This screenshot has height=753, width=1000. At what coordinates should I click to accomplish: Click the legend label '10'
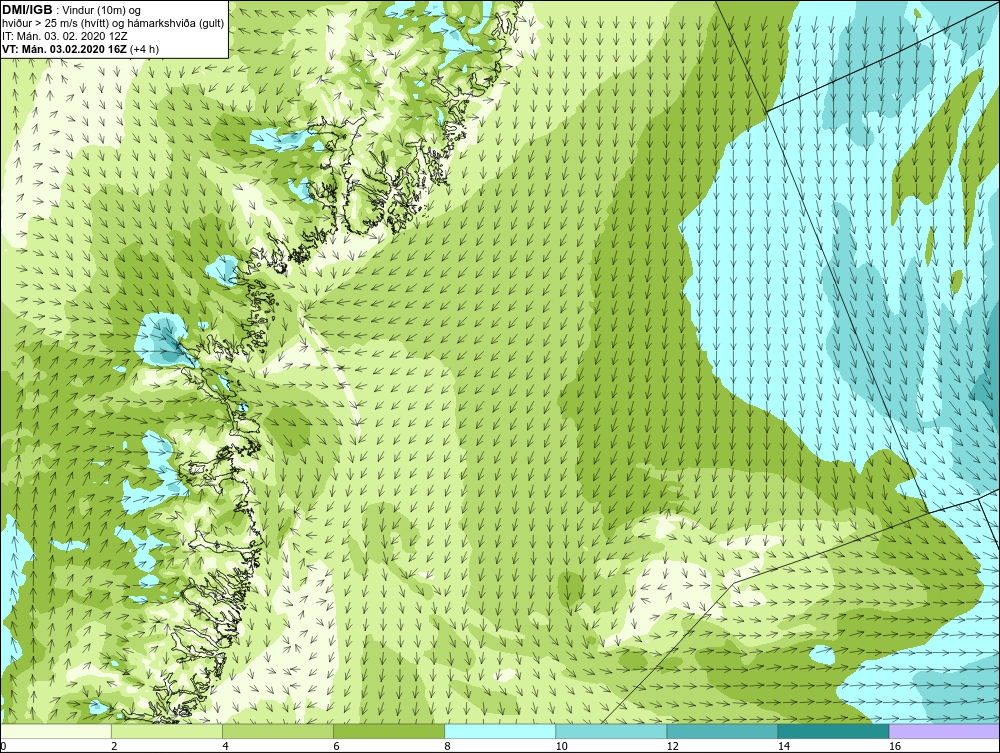pos(561,746)
